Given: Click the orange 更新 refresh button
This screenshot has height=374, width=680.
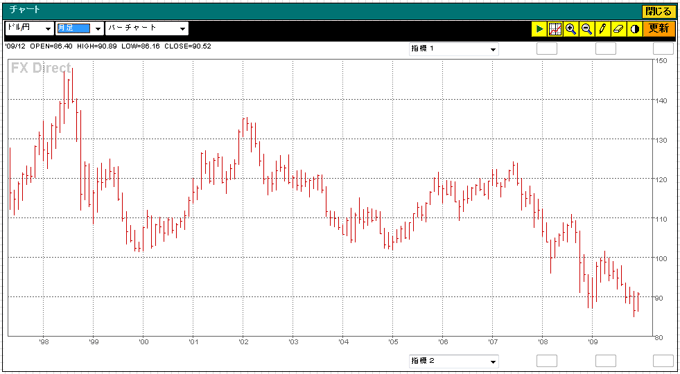Looking at the screenshot, I should click(659, 29).
